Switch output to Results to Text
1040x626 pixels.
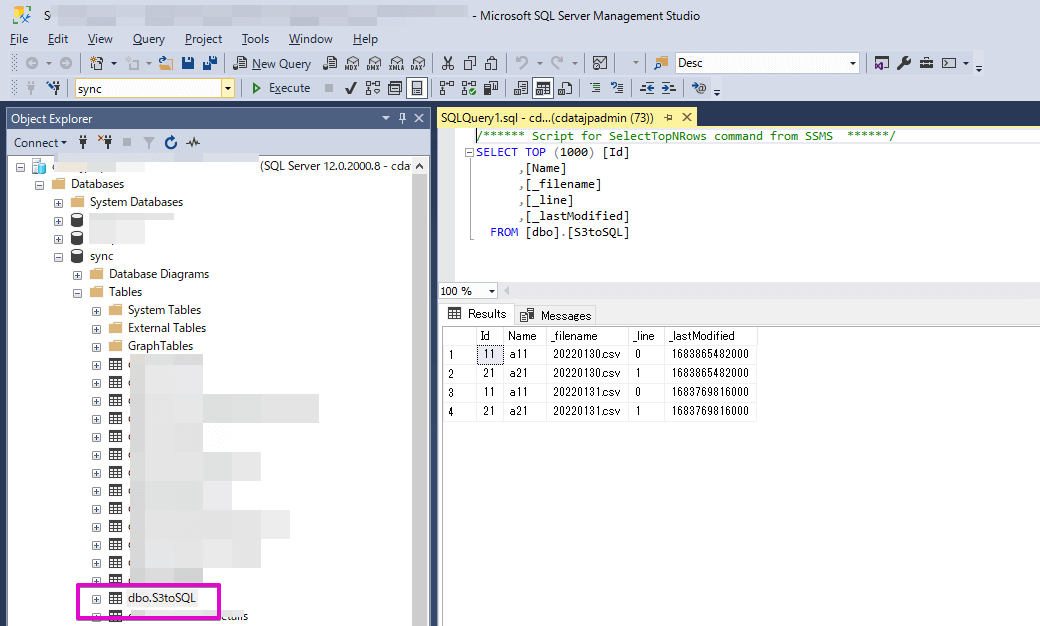pos(521,88)
